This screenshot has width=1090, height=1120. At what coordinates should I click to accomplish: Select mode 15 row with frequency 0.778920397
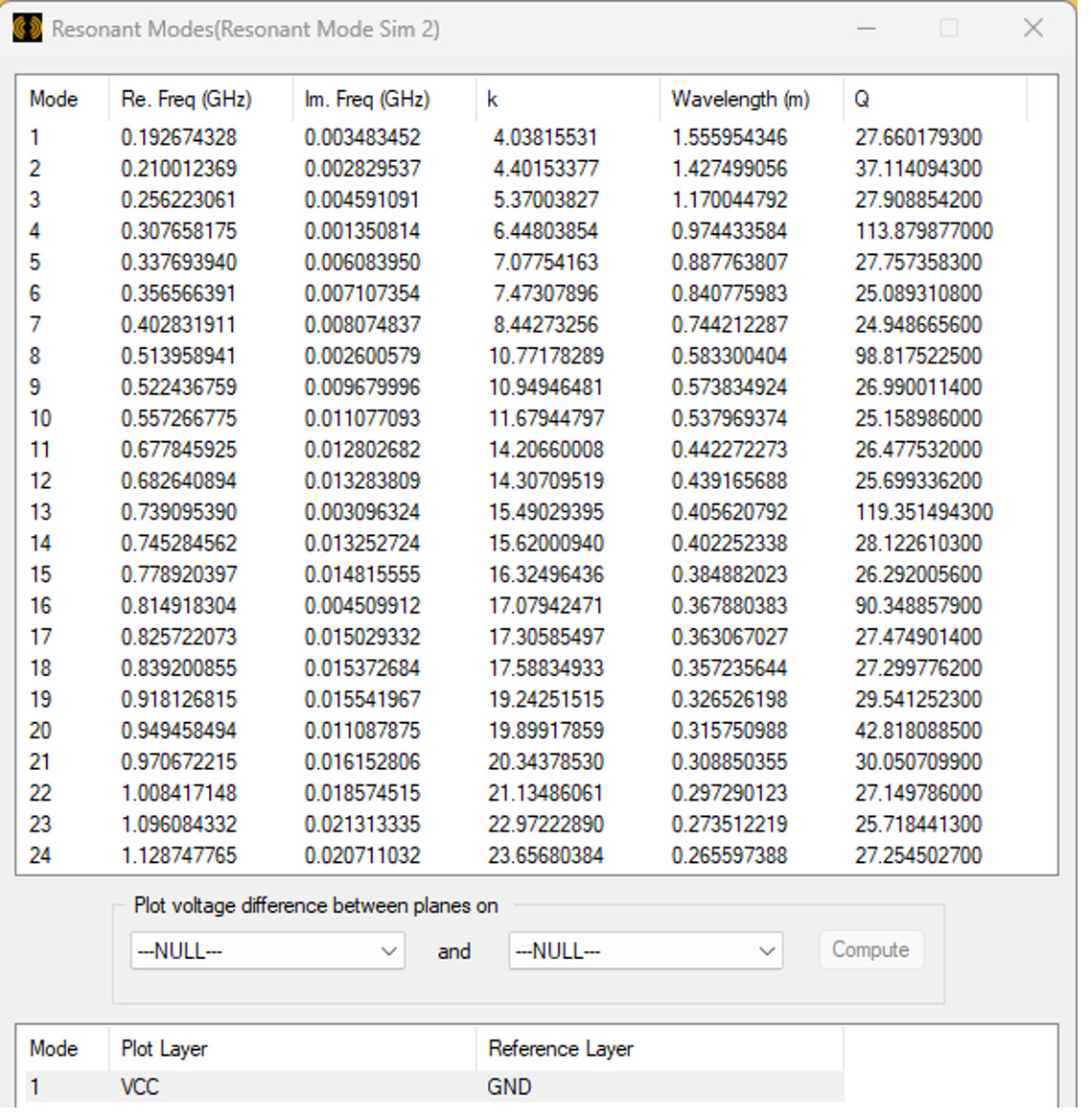pos(525,574)
